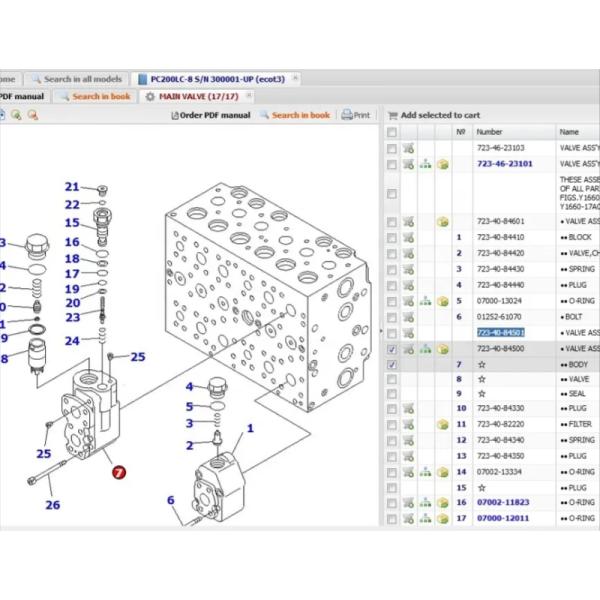Viewport: 600px width, 600px height.
Task: Click the package icon for 723-40-84601
Action: click(x=442, y=221)
